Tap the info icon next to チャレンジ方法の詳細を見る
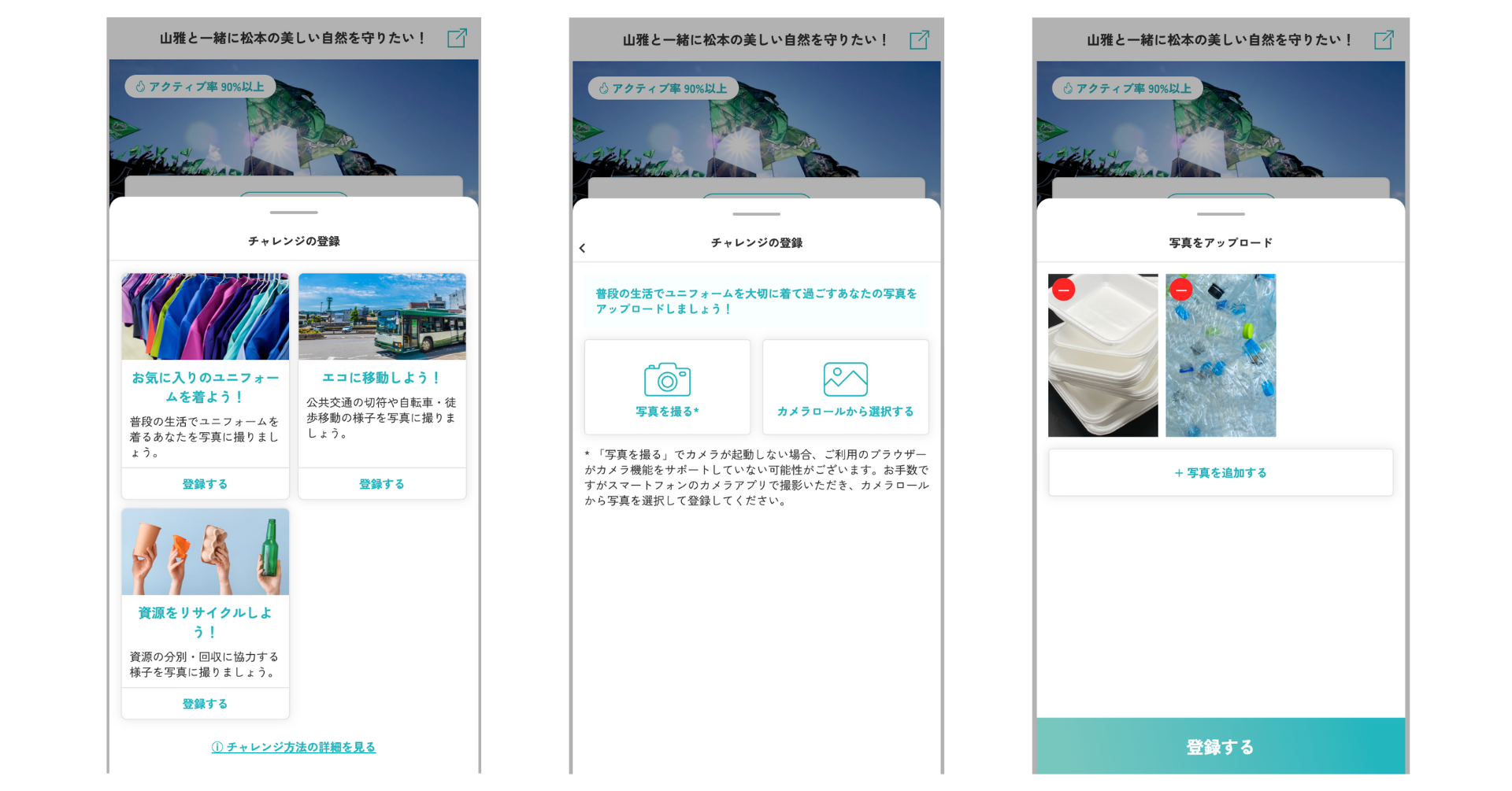 pyautogui.click(x=216, y=748)
